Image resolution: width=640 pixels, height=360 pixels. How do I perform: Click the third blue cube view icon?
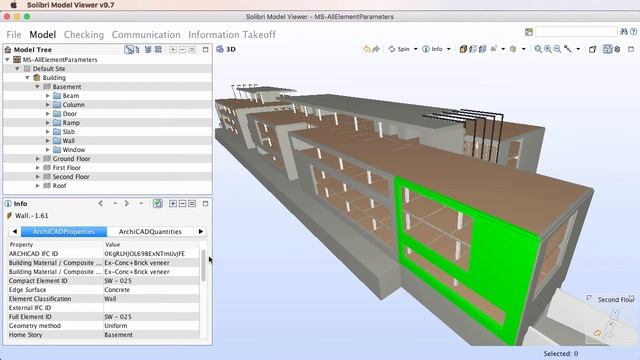(482, 49)
